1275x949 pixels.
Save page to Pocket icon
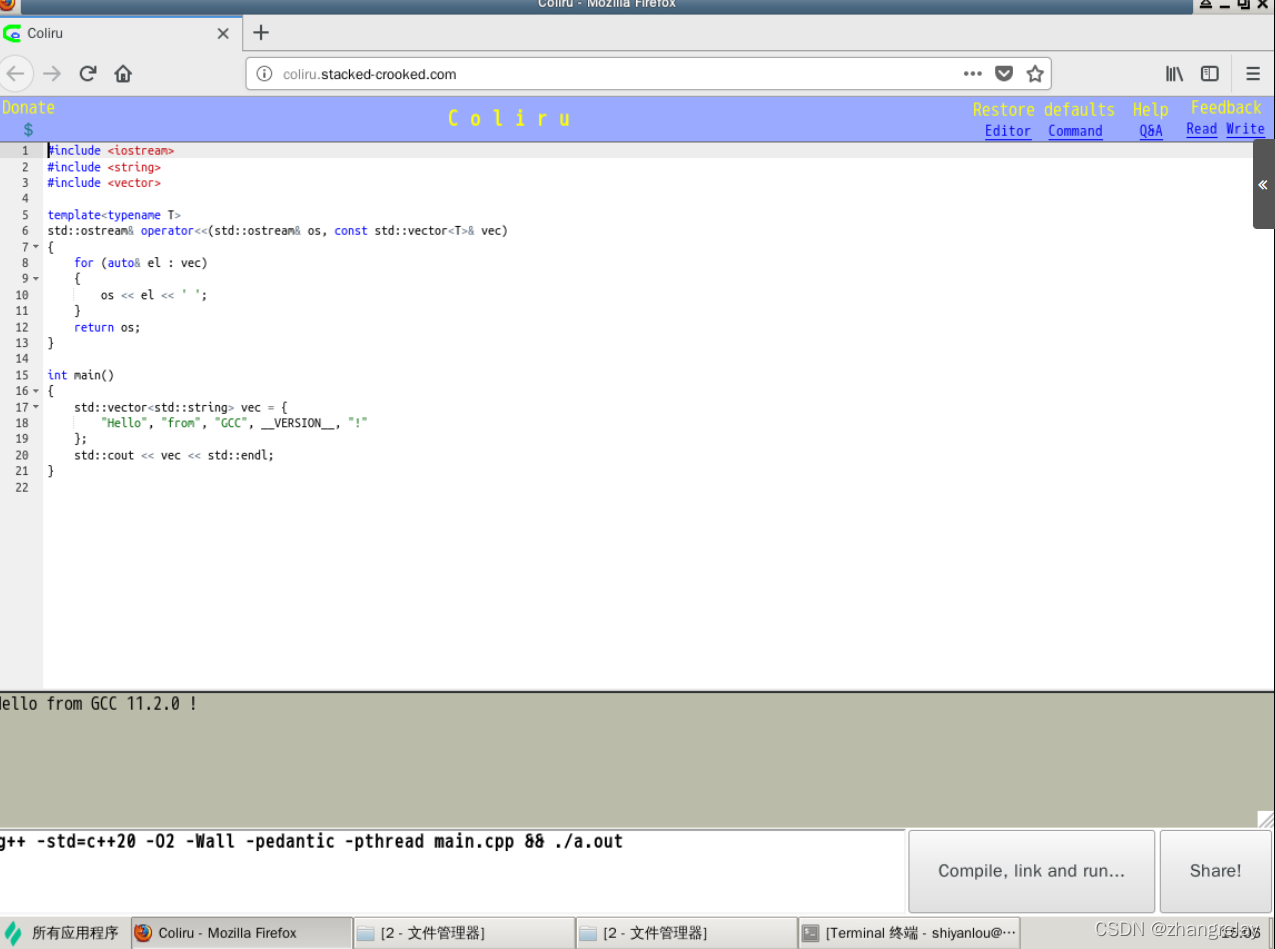pyautogui.click(x=1004, y=74)
